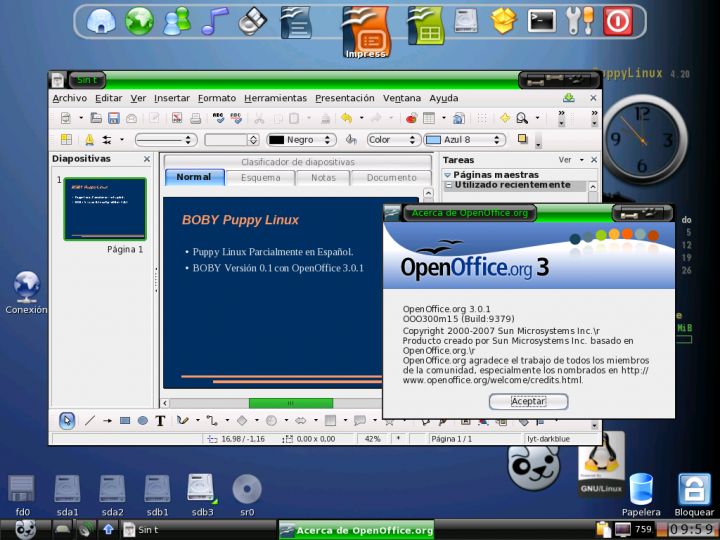Open the Negro line color dropdown
Image resolution: width=720 pixels, height=540 pixels.
pyautogui.click(x=302, y=140)
